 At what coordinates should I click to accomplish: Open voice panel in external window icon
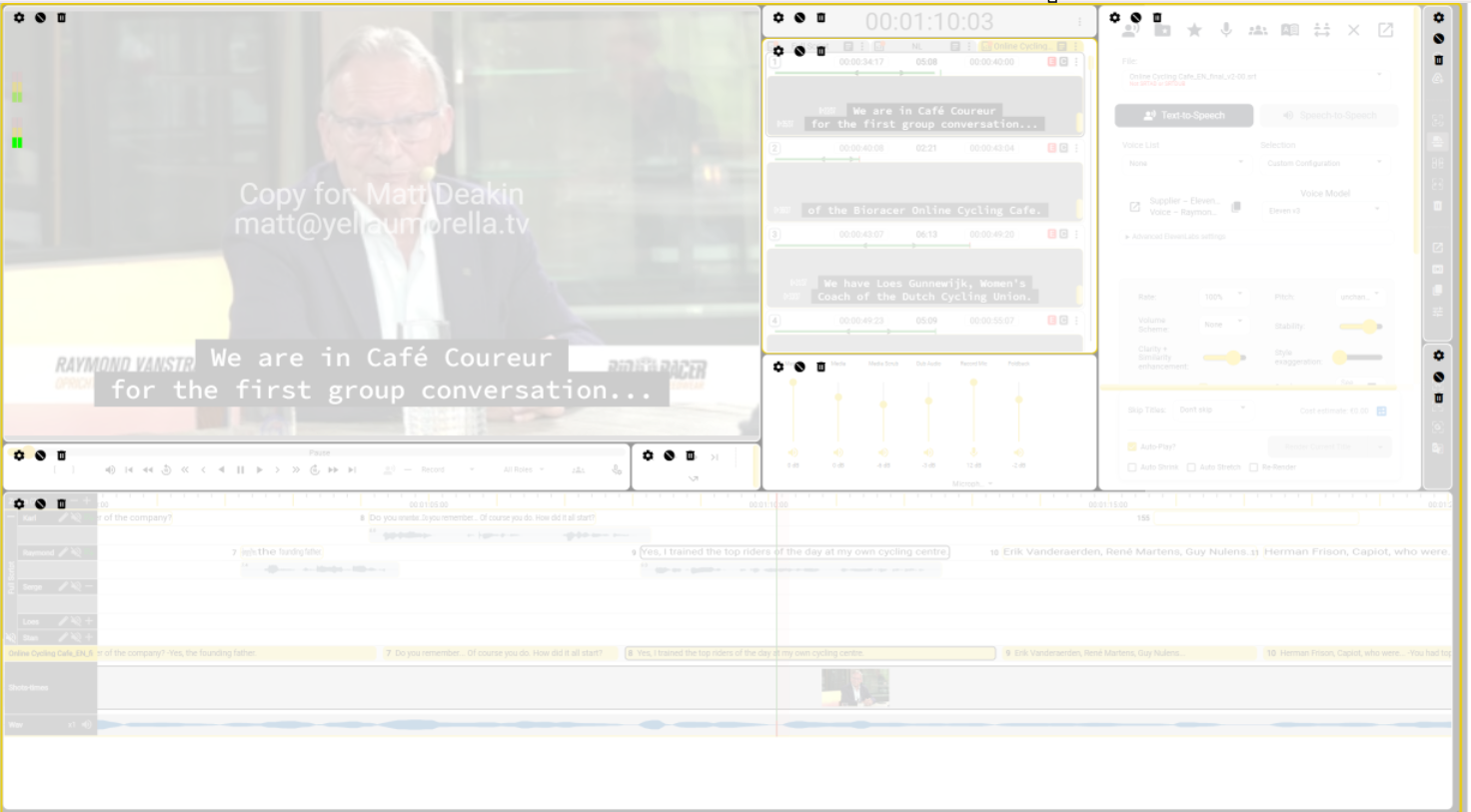[x=1386, y=31]
